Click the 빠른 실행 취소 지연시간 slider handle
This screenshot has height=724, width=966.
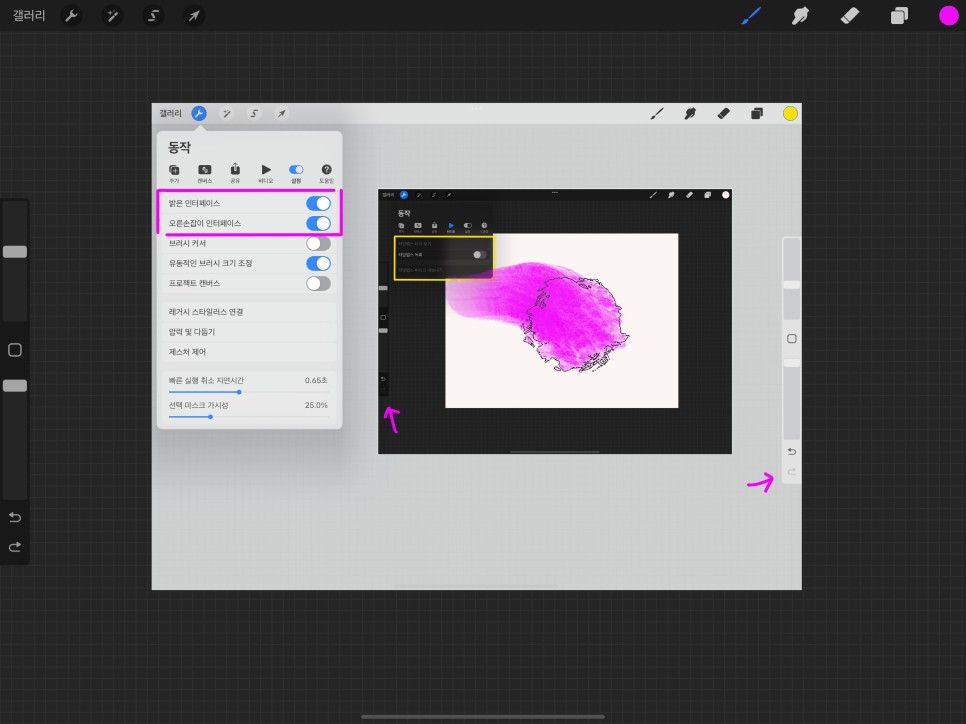coord(239,392)
